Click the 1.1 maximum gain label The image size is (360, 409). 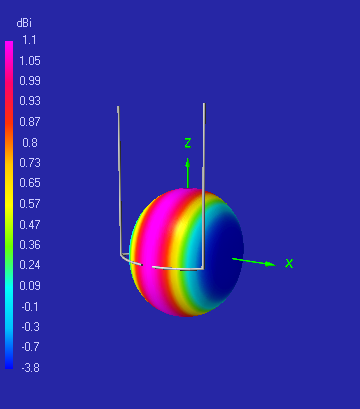pos(29,40)
